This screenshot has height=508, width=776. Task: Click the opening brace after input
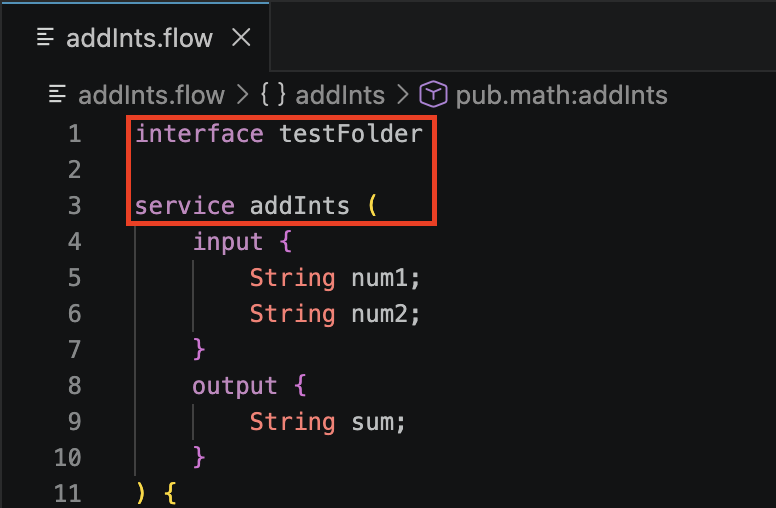pyautogui.click(x=286, y=242)
